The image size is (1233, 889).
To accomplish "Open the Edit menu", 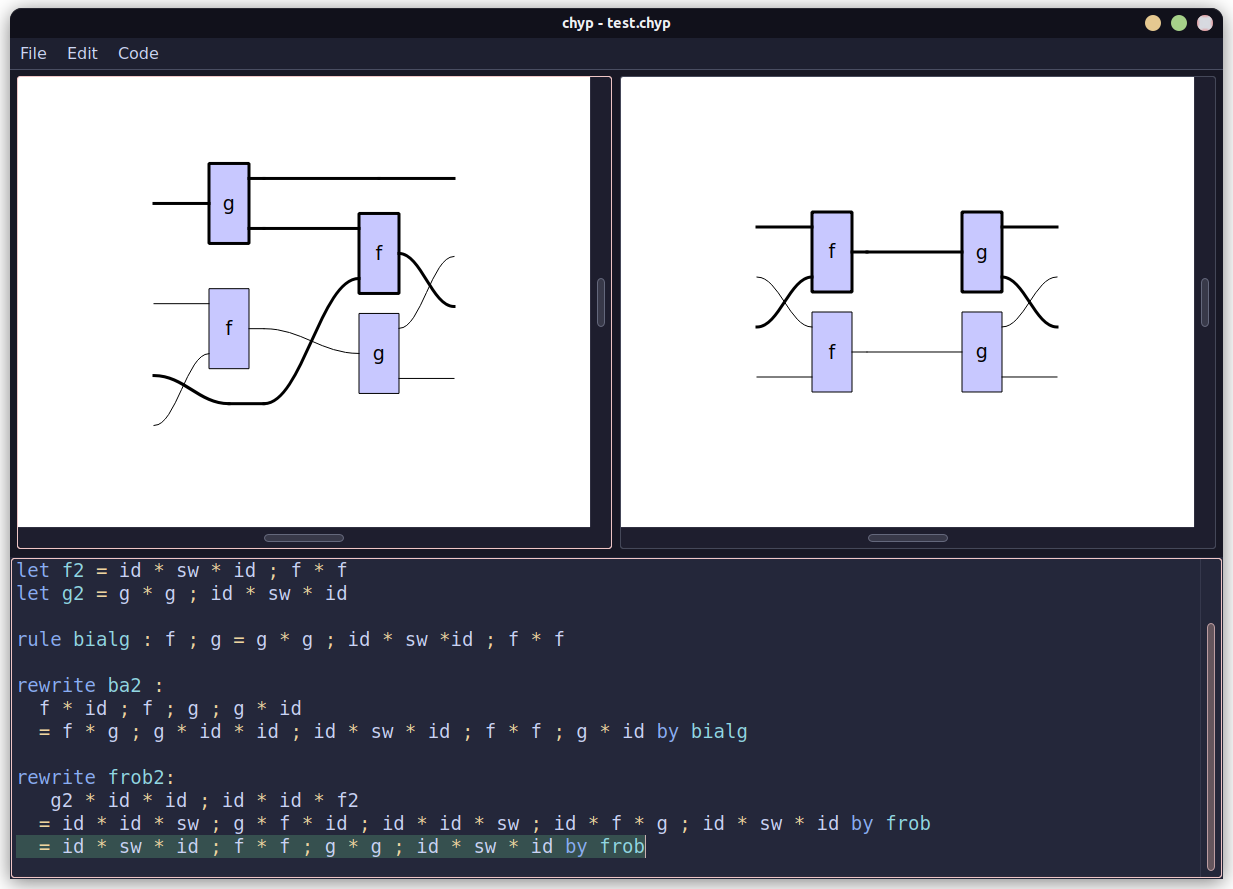I will pos(82,53).
